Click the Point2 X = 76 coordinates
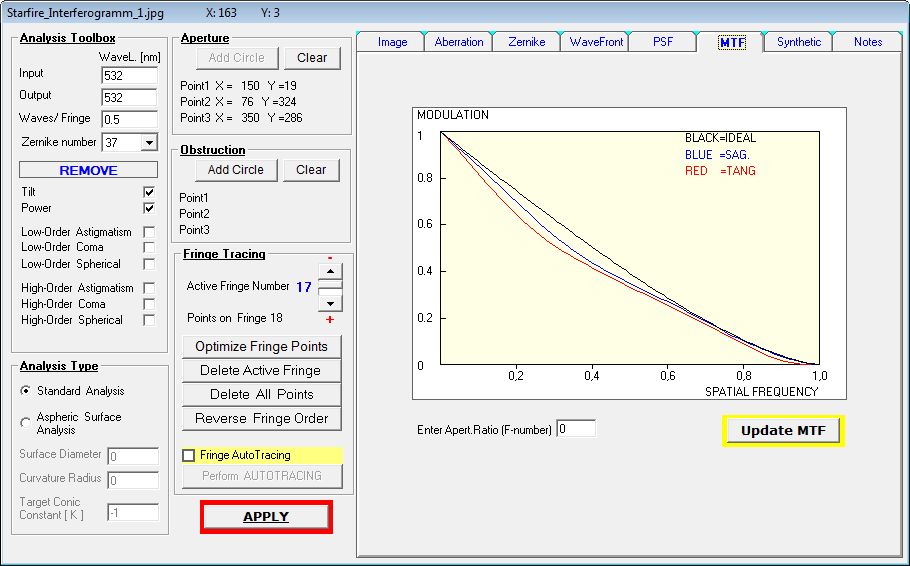The width and height of the screenshot is (910, 566). (x=238, y=102)
